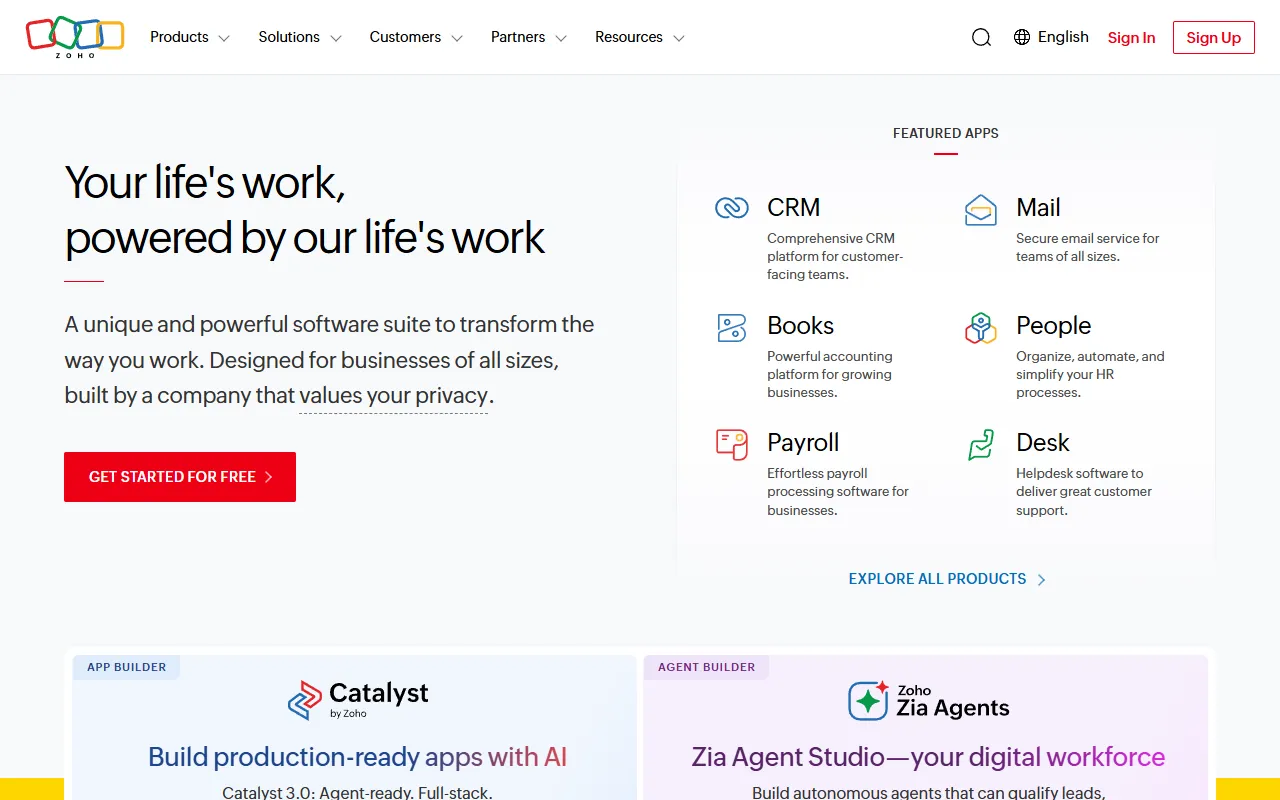Screen dimensions: 1280x800
Task: Open the search icon in header
Action: (x=981, y=38)
